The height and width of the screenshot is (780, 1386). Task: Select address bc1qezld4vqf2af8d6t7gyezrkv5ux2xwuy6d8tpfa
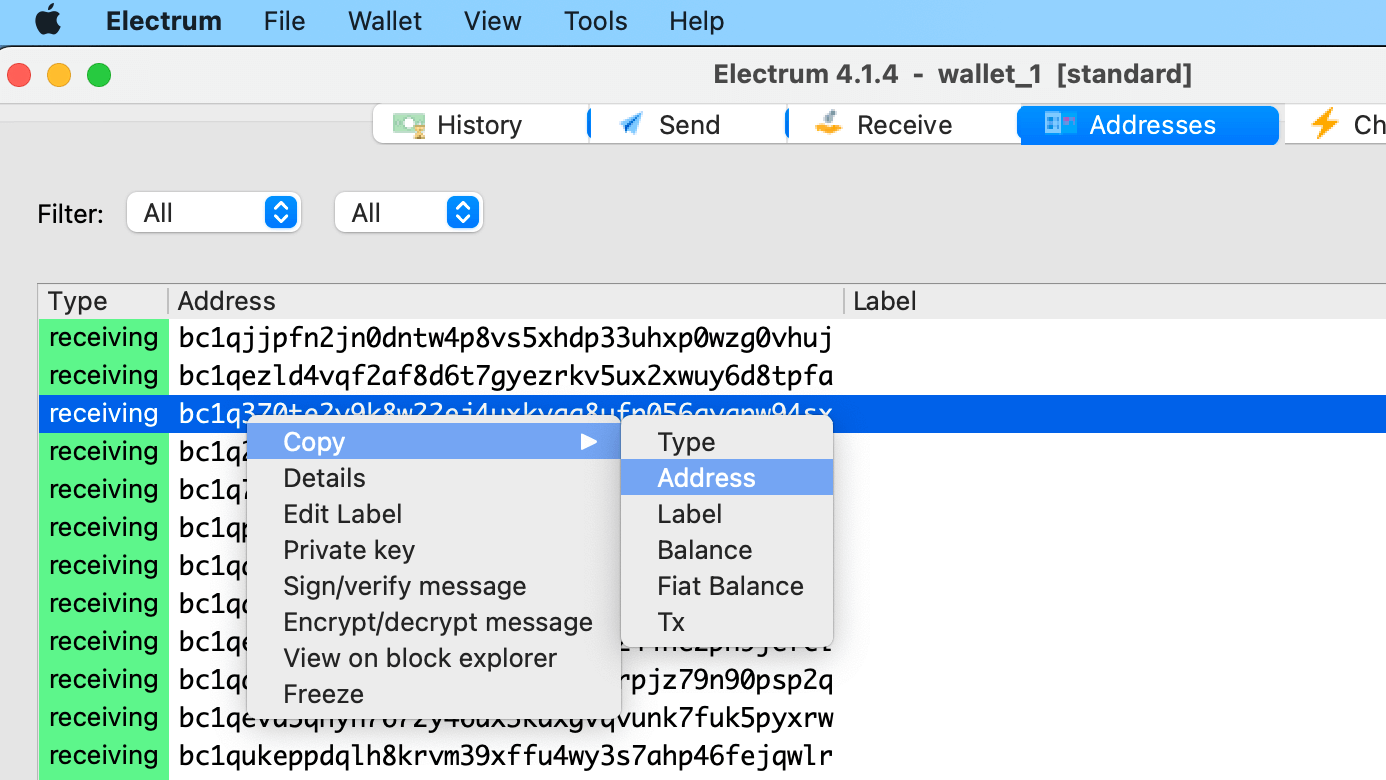coord(505,376)
